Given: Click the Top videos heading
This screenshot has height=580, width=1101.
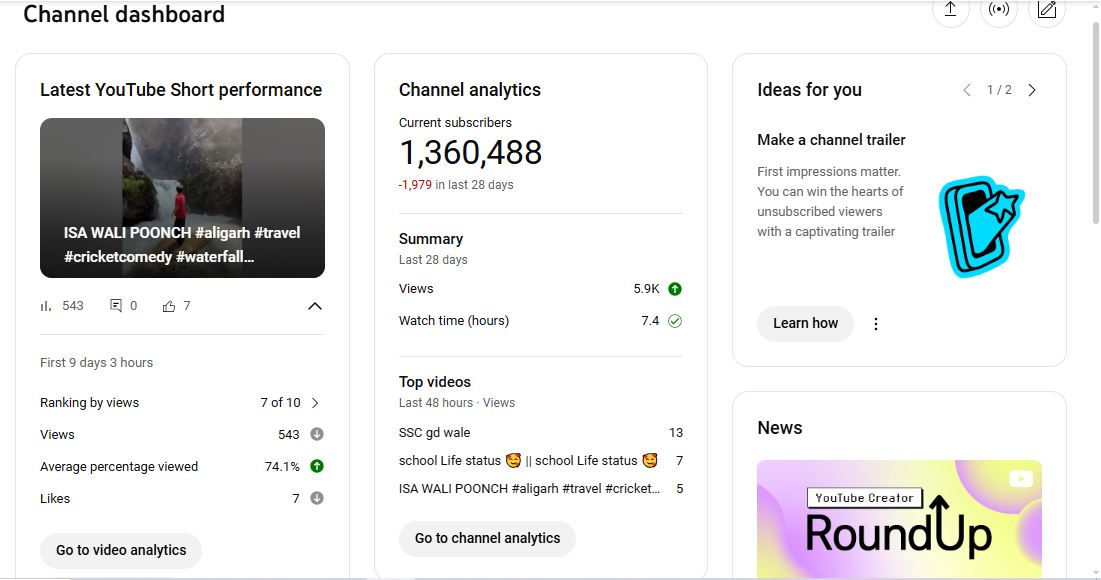Looking at the screenshot, I should [x=435, y=382].
